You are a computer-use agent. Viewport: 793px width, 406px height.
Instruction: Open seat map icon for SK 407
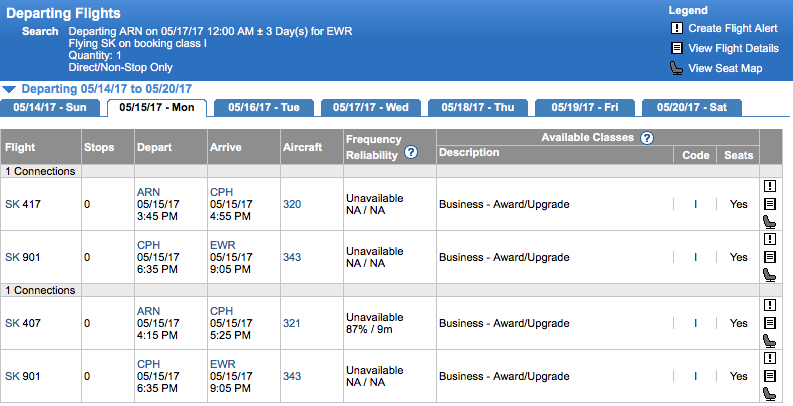coord(770,341)
